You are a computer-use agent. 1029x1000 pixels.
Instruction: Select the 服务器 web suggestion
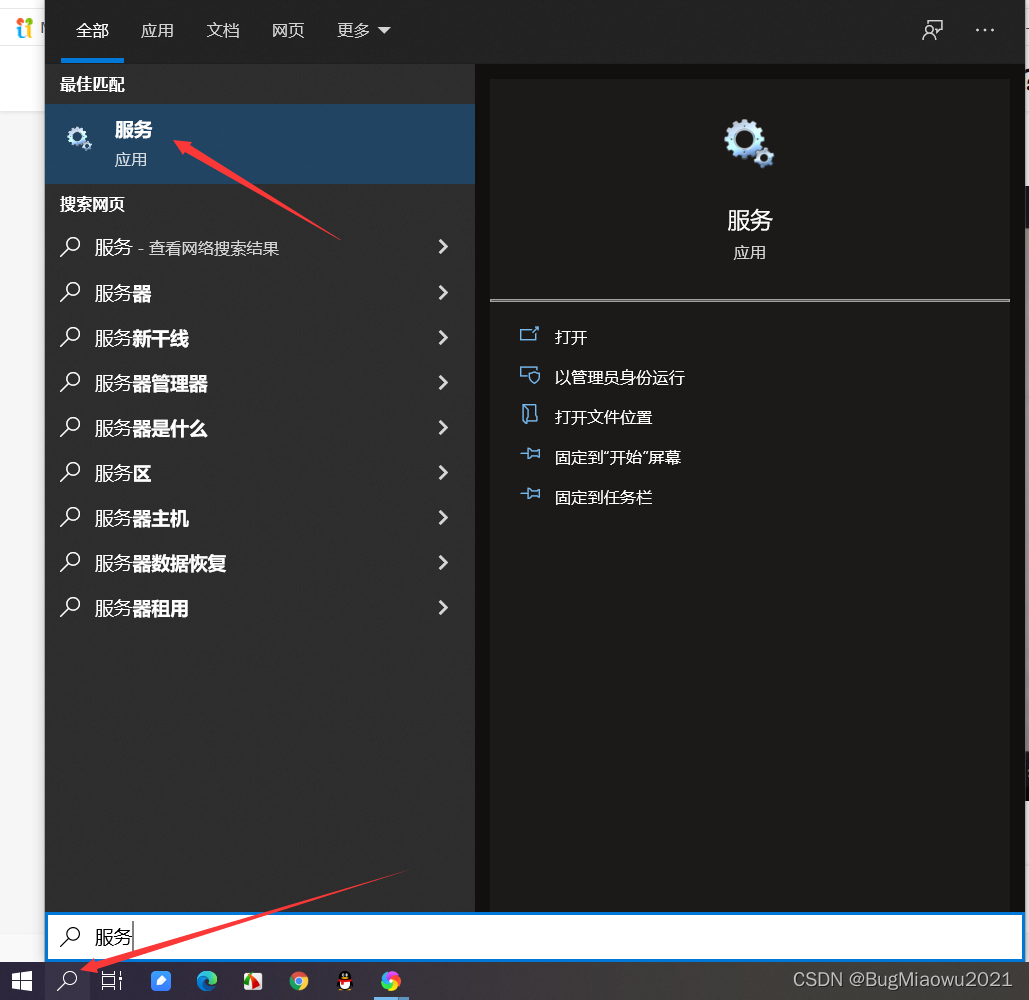pyautogui.click(x=260, y=293)
